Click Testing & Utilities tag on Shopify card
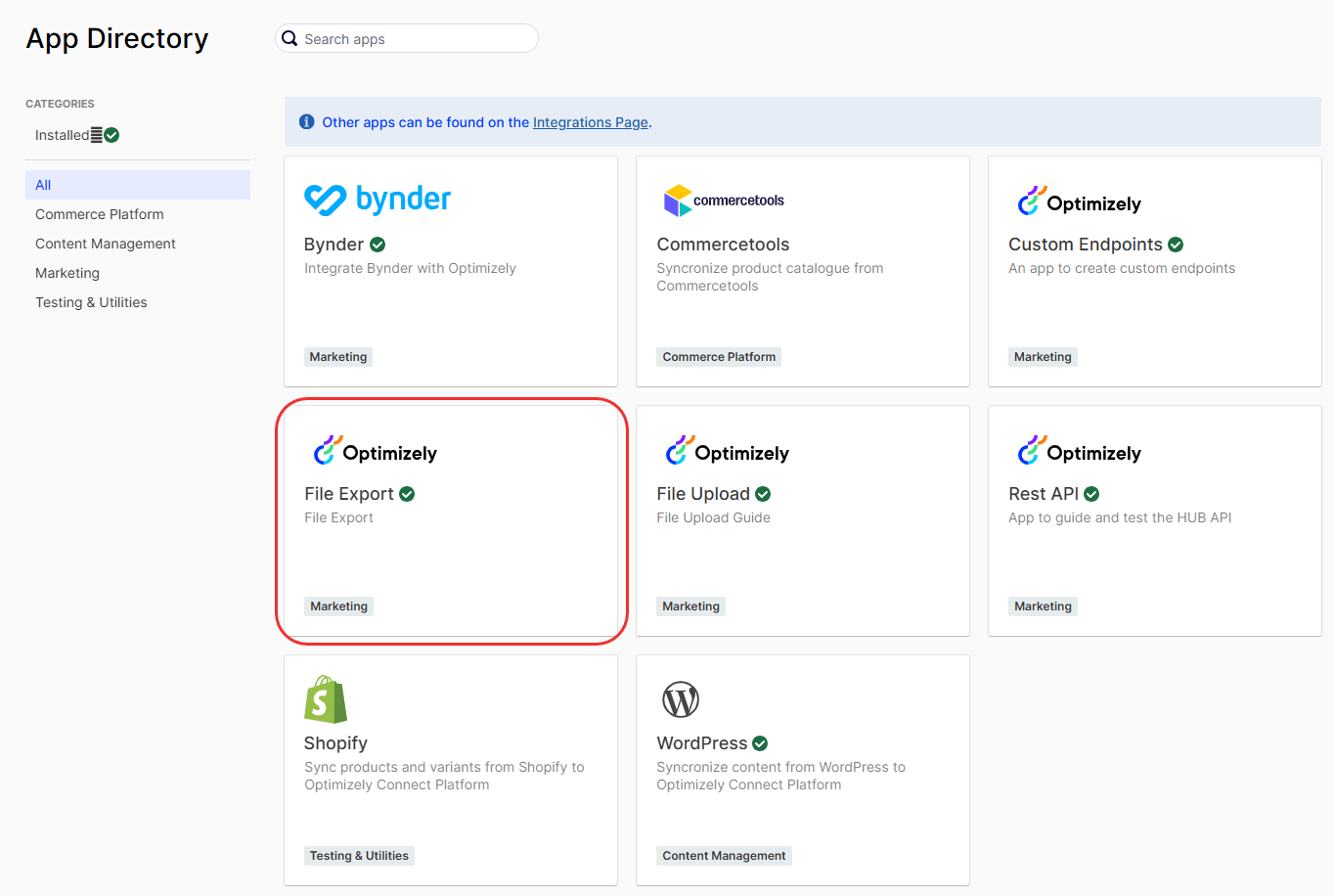The width and height of the screenshot is (1334, 896). click(x=359, y=856)
